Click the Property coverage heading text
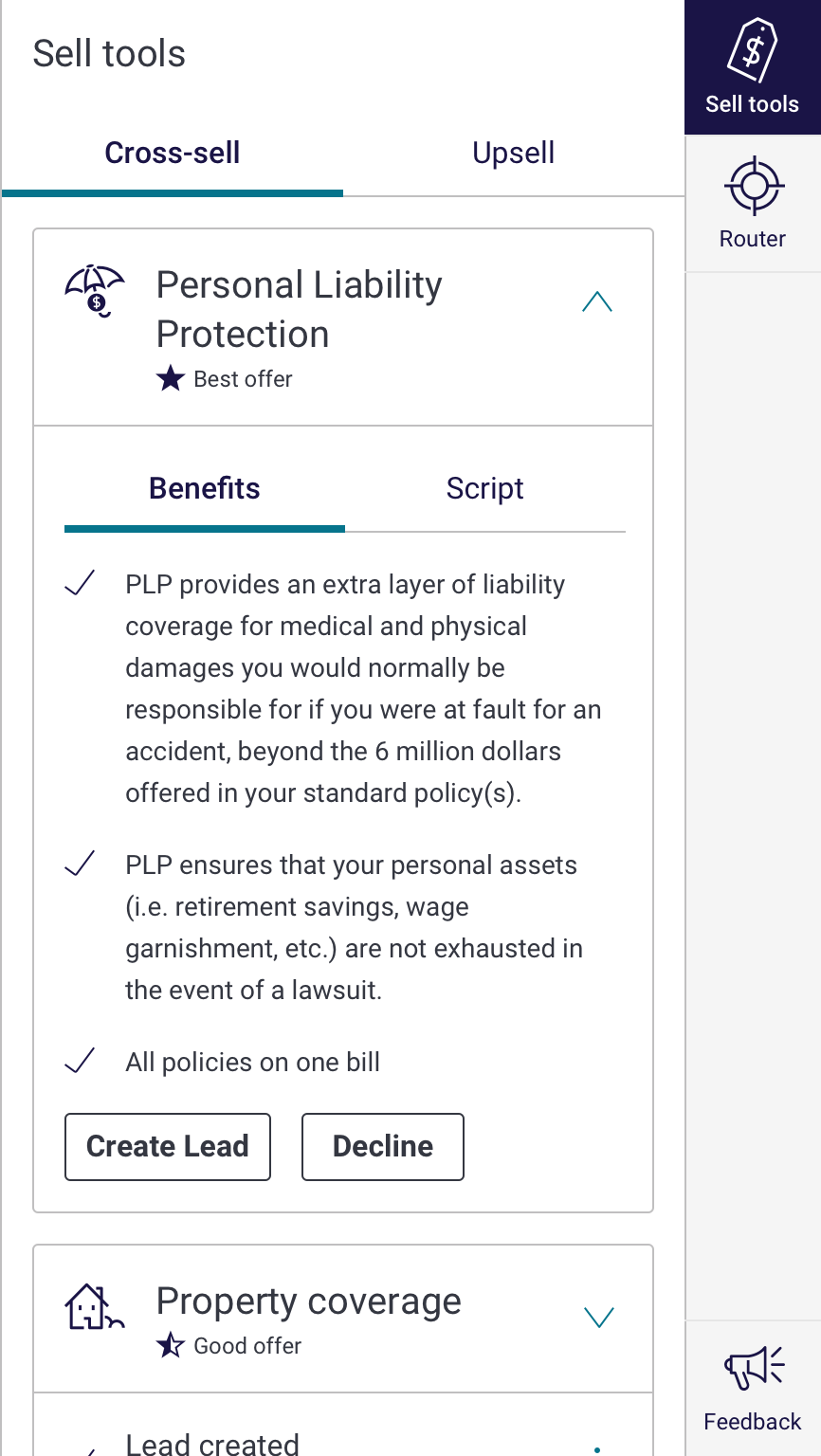The image size is (821, 1456). [308, 1301]
